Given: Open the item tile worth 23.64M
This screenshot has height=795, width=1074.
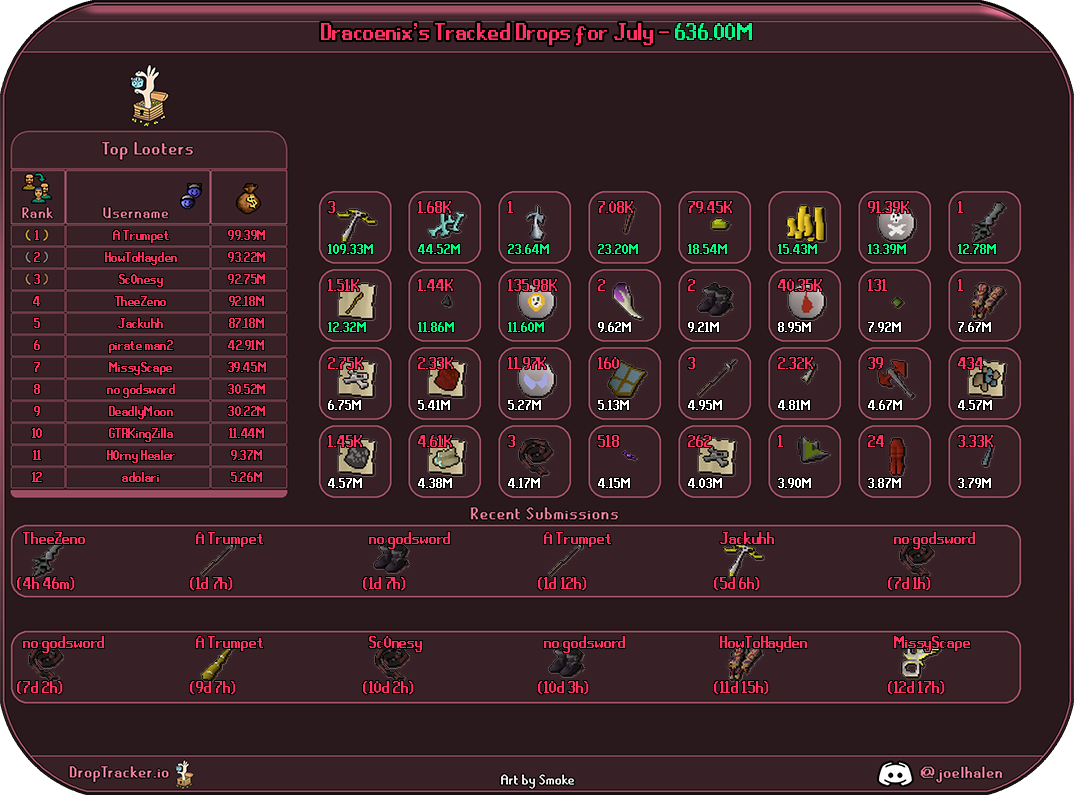Looking at the screenshot, I should 534,227.
